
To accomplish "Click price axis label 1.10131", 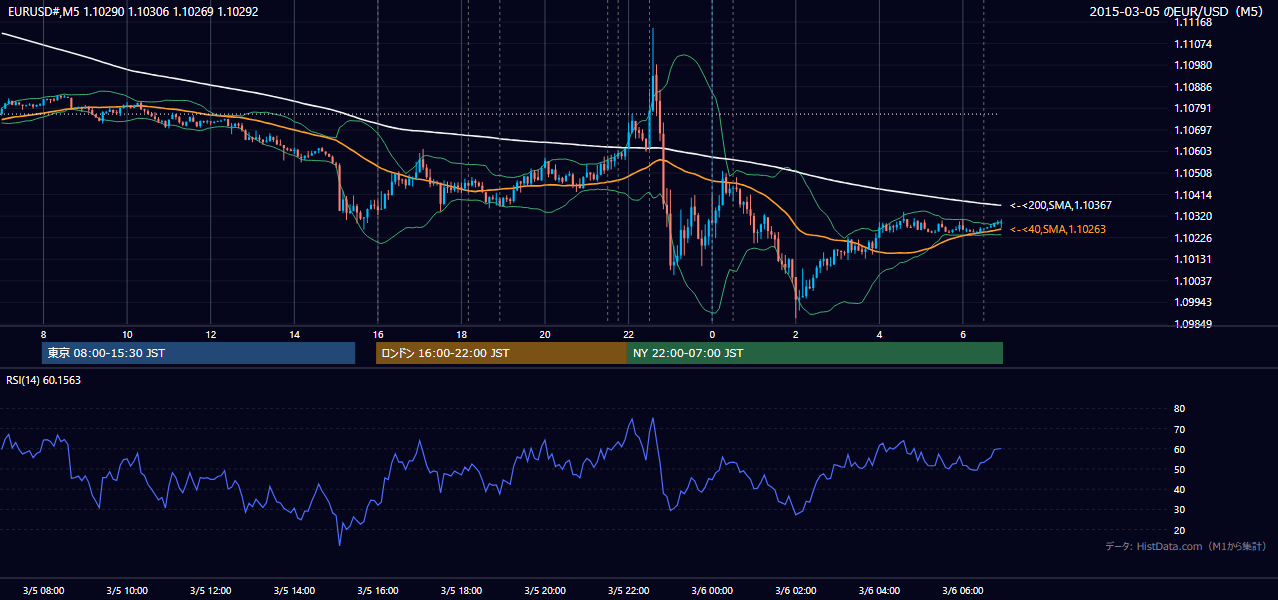I will [x=1194, y=259].
